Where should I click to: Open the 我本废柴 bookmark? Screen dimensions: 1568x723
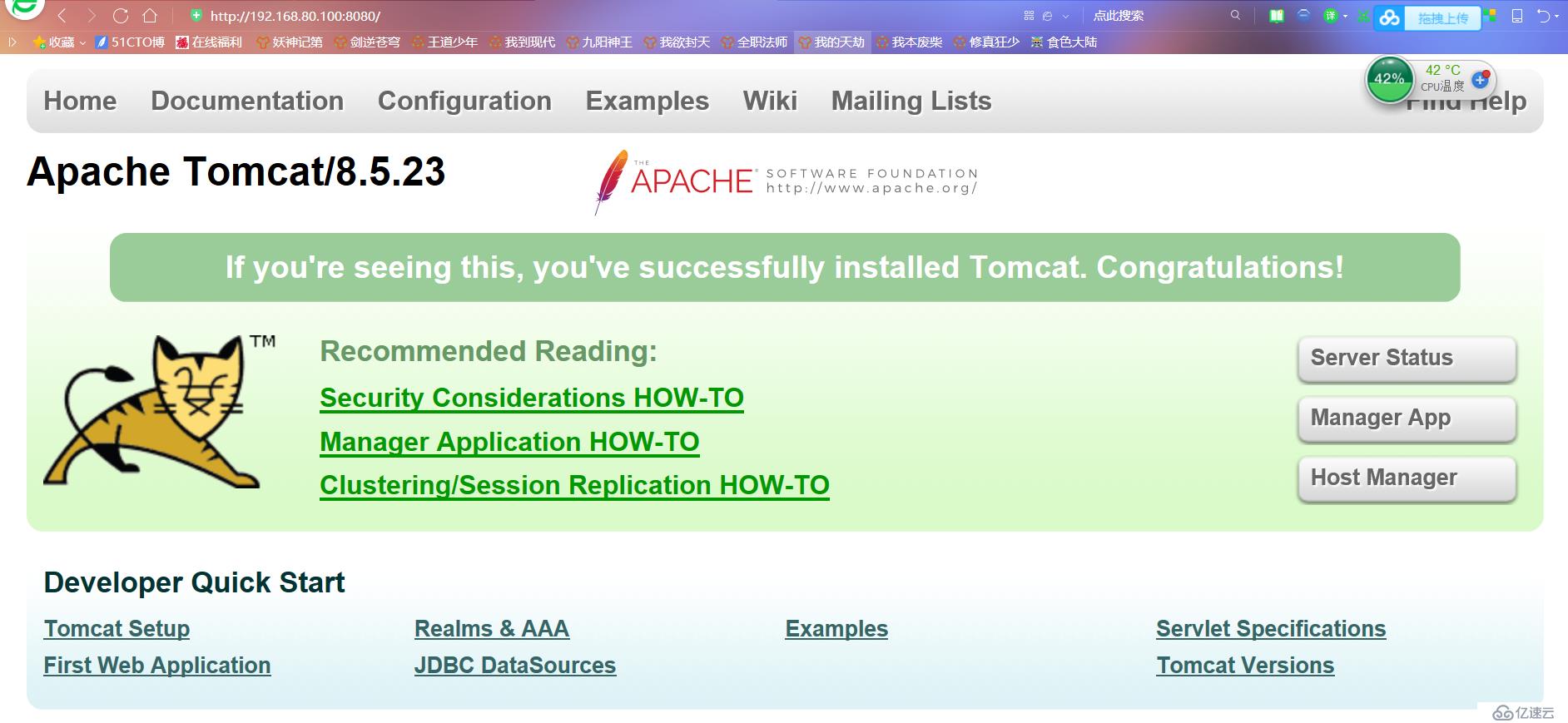[909, 42]
